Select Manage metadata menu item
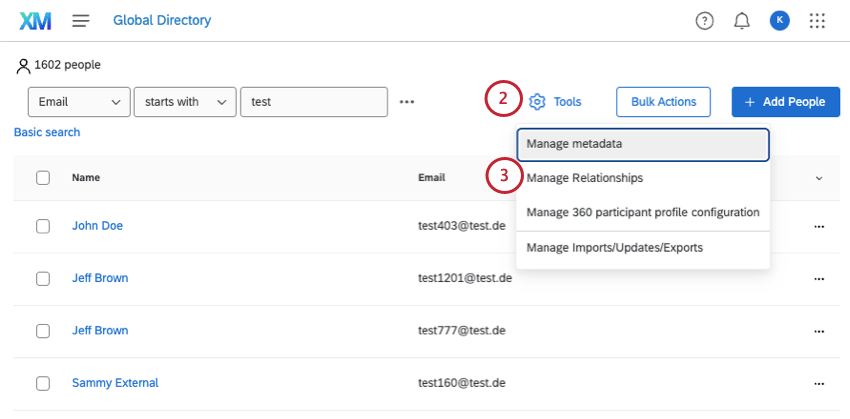This screenshot has height=419, width=850. (643, 144)
